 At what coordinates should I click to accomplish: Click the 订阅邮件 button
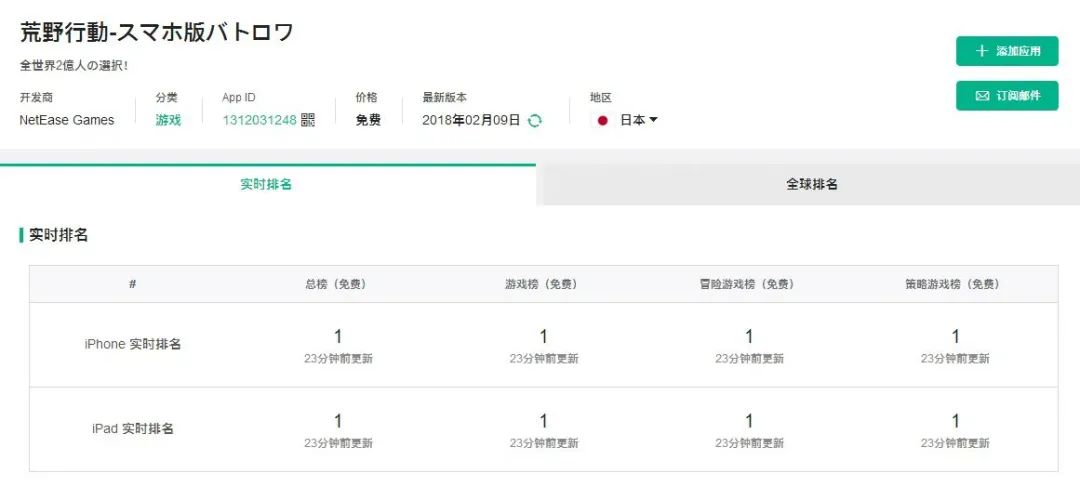pos(1007,96)
